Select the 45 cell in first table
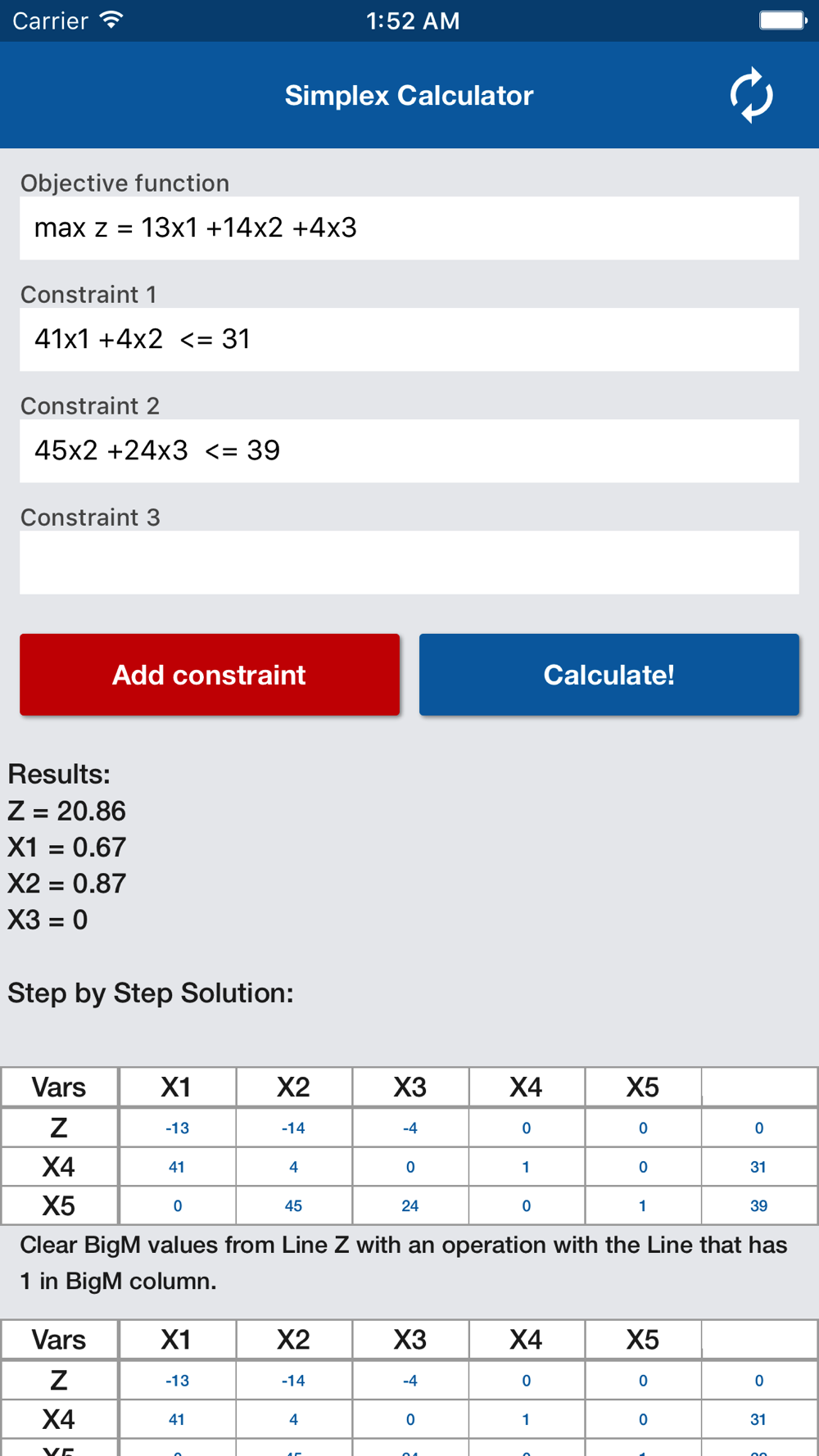The width and height of the screenshot is (819, 1456). pyautogui.click(x=293, y=1205)
